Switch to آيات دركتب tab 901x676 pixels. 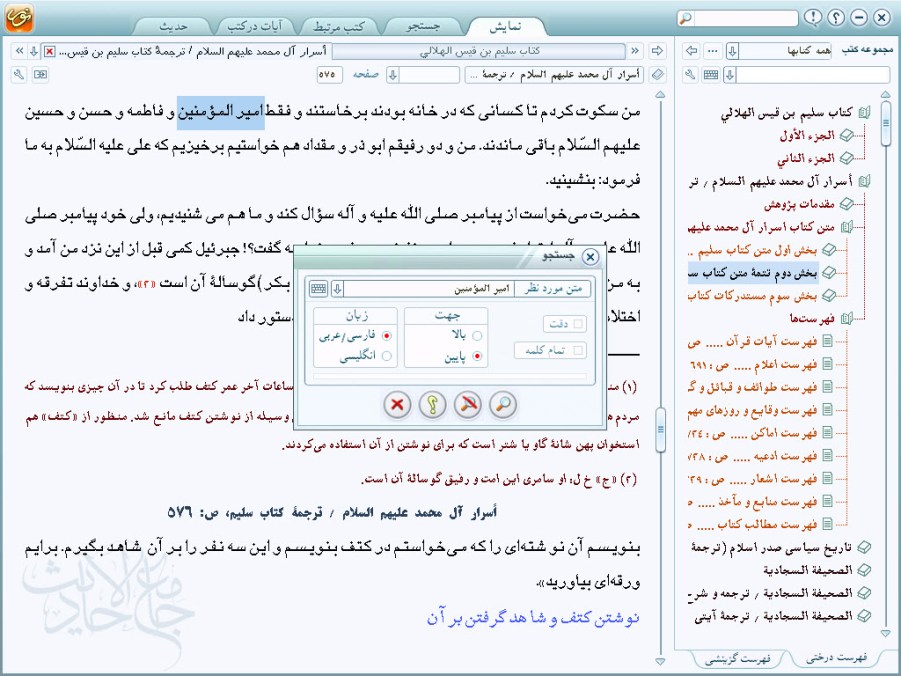255,26
